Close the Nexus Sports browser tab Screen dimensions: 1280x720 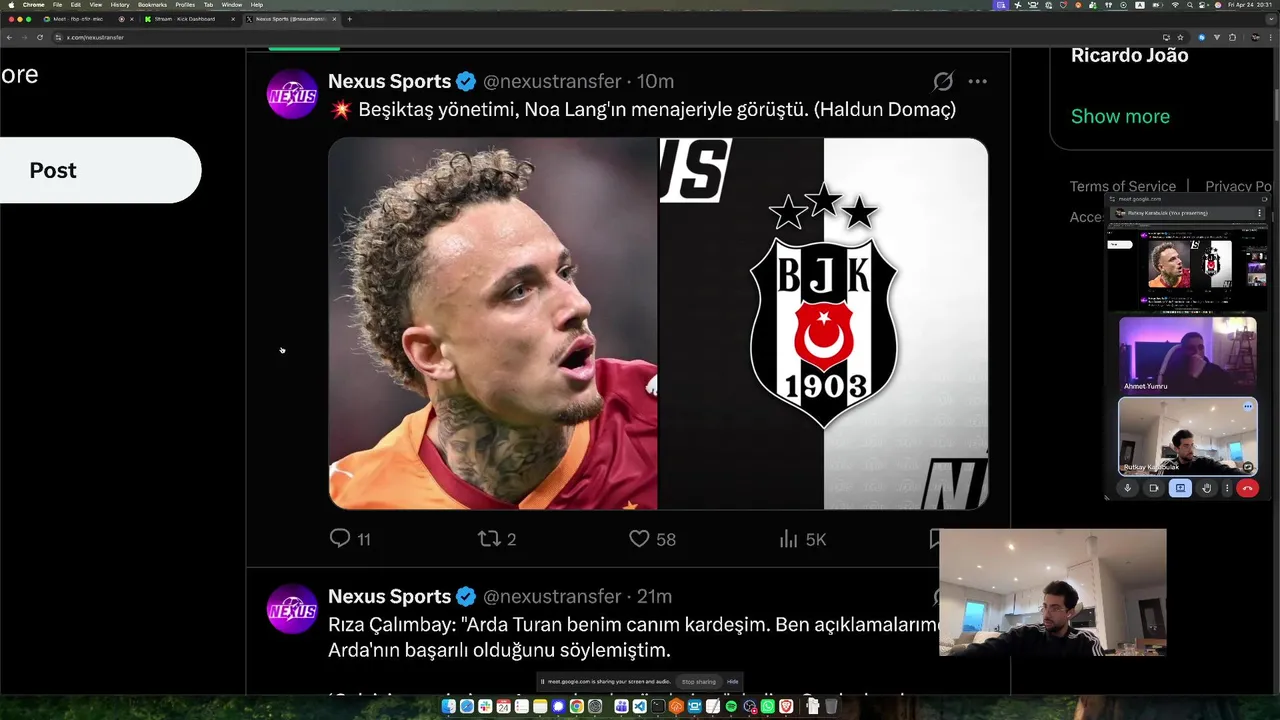pos(334,19)
